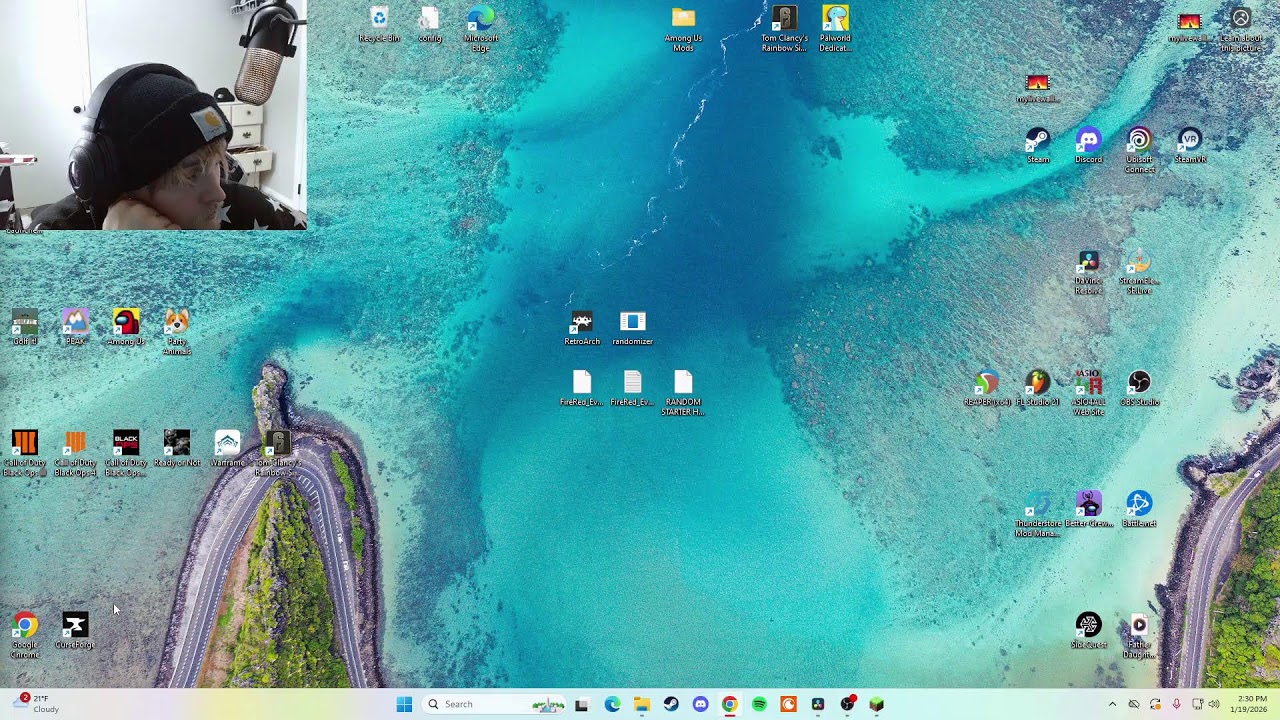Launch the CurseForge desktop shortcut
The height and width of the screenshot is (720, 1280).
pyautogui.click(x=75, y=632)
